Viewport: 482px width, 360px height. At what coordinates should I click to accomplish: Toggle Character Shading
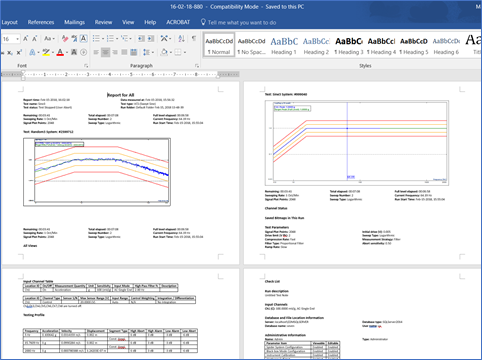coord(74,52)
